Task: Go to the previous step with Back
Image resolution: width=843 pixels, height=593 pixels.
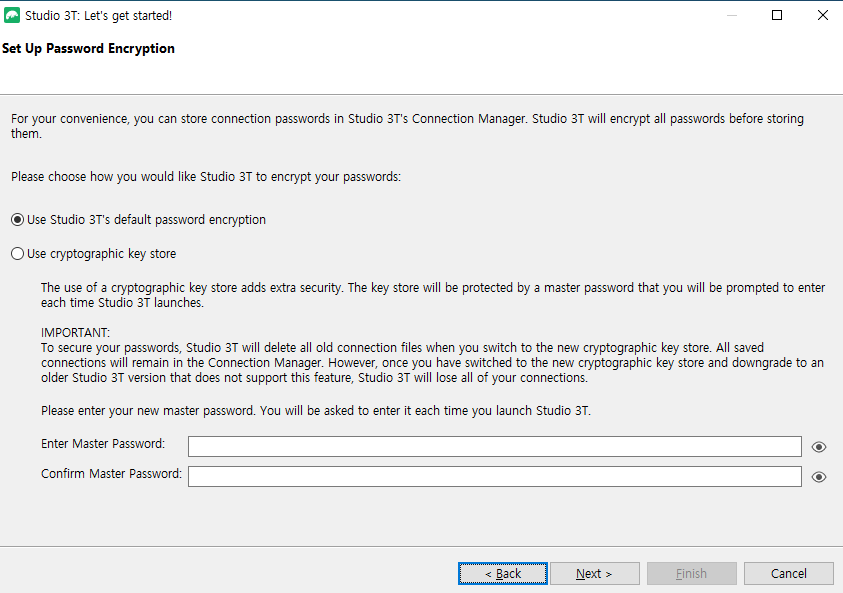Action: 503,573
